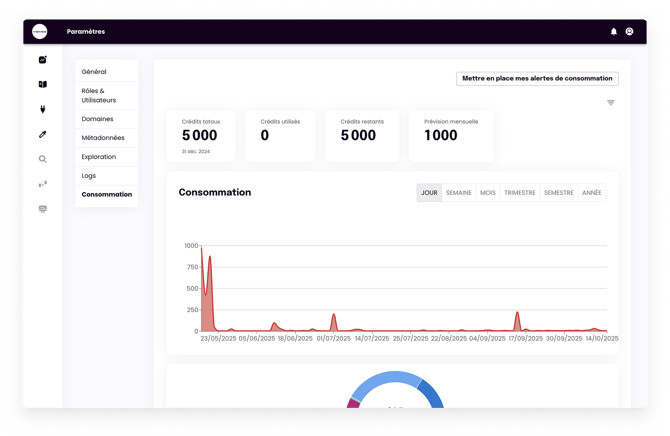The width and height of the screenshot is (670, 436).
Task: Select the TRIMESTRE period toggle
Action: pyautogui.click(x=520, y=193)
